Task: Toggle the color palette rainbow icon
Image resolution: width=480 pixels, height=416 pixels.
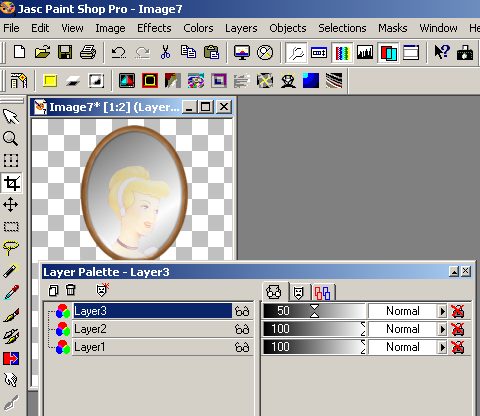Action: click(342, 52)
